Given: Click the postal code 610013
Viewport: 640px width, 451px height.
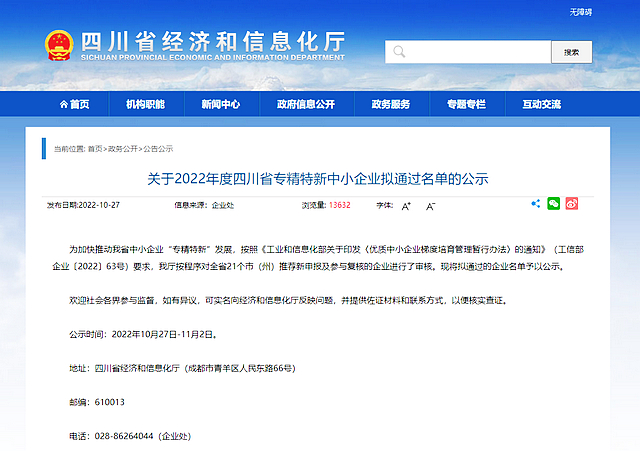Looking at the screenshot, I should 109,402.
